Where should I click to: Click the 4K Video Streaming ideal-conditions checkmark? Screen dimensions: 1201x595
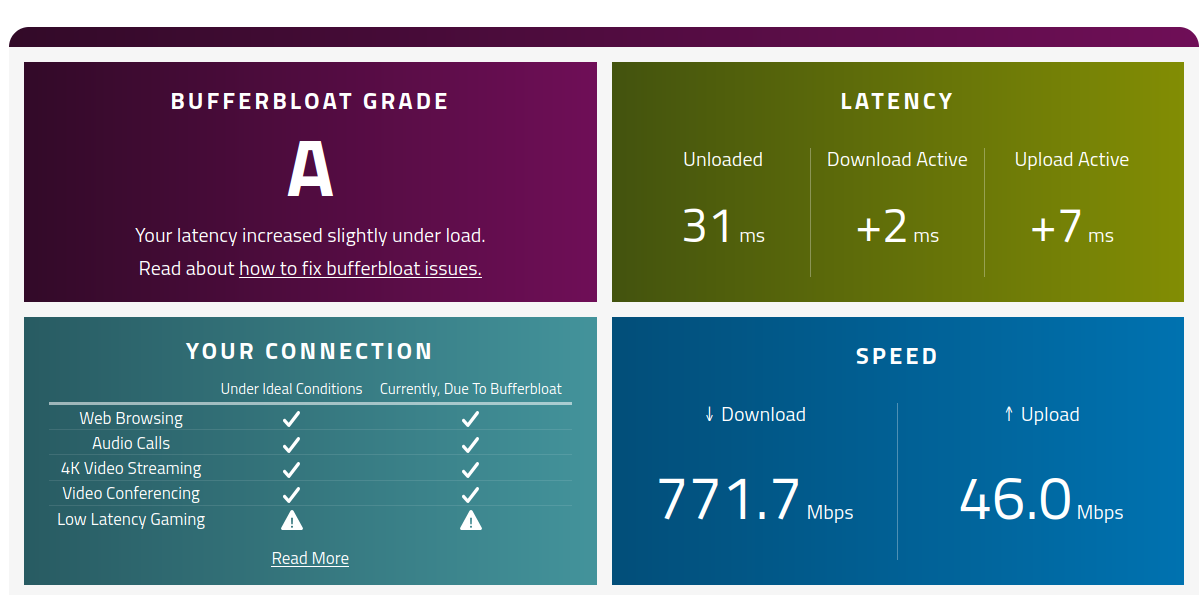pos(291,469)
